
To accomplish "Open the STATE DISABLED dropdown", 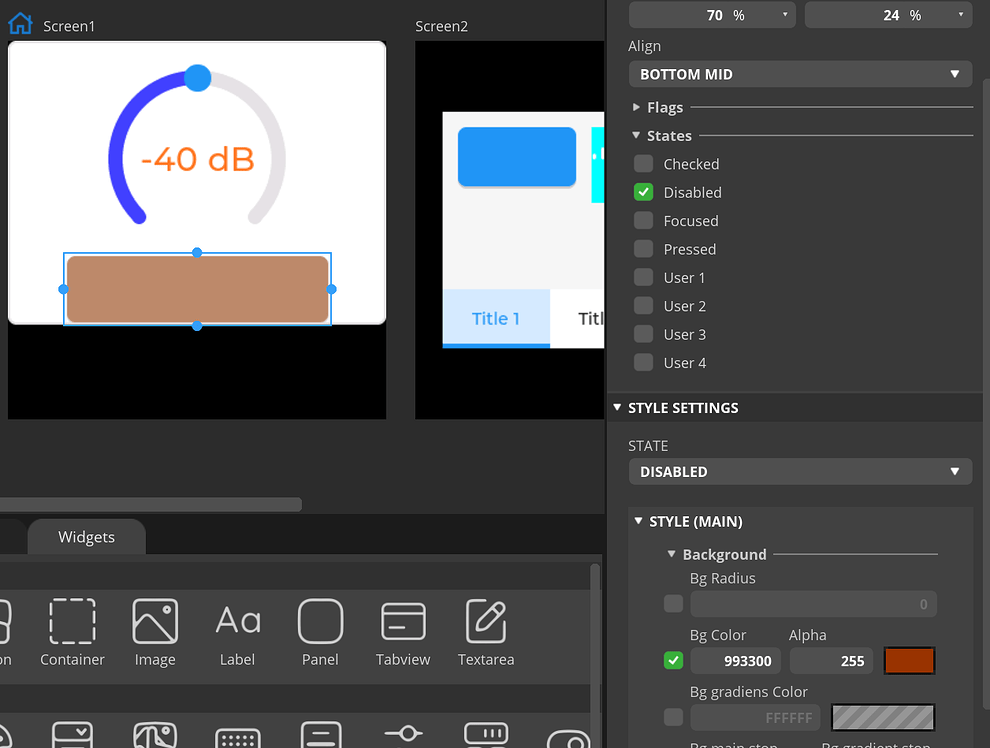I will pos(800,471).
